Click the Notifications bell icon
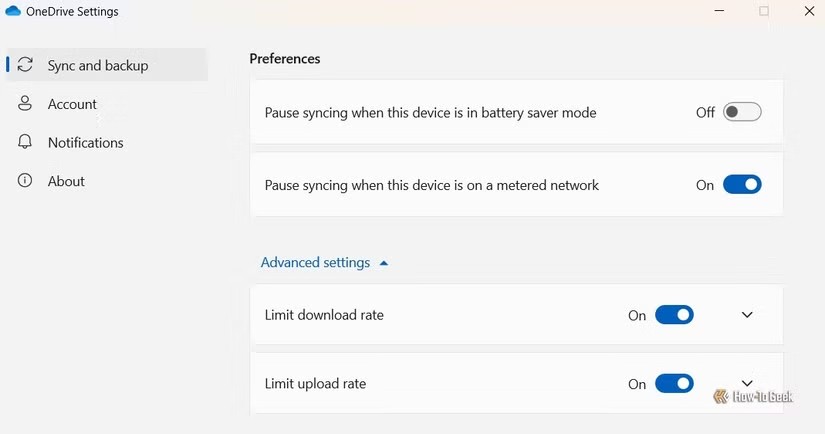This screenshot has height=434, width=825. [26, 142]
